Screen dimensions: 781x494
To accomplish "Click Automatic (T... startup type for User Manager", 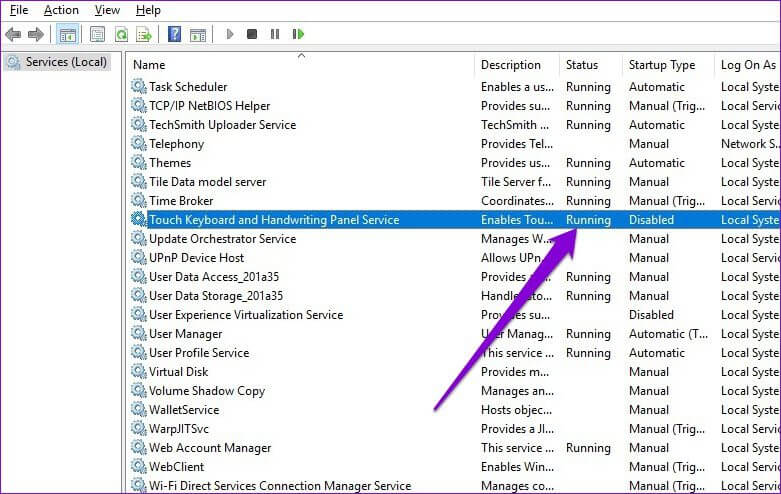I will [x=668, y=334].
